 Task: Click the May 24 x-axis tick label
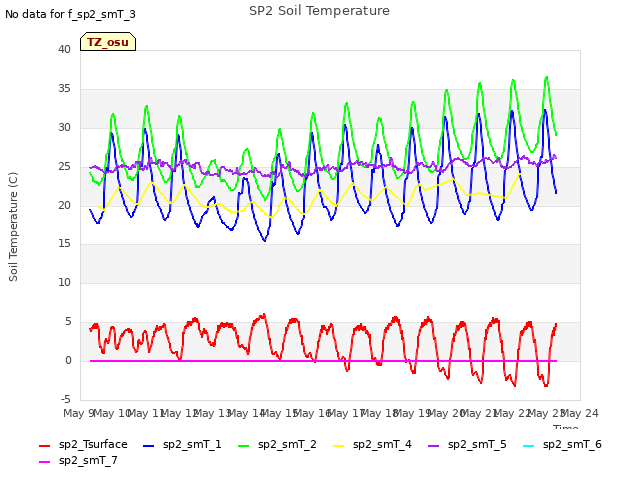(x=580, y=413)
